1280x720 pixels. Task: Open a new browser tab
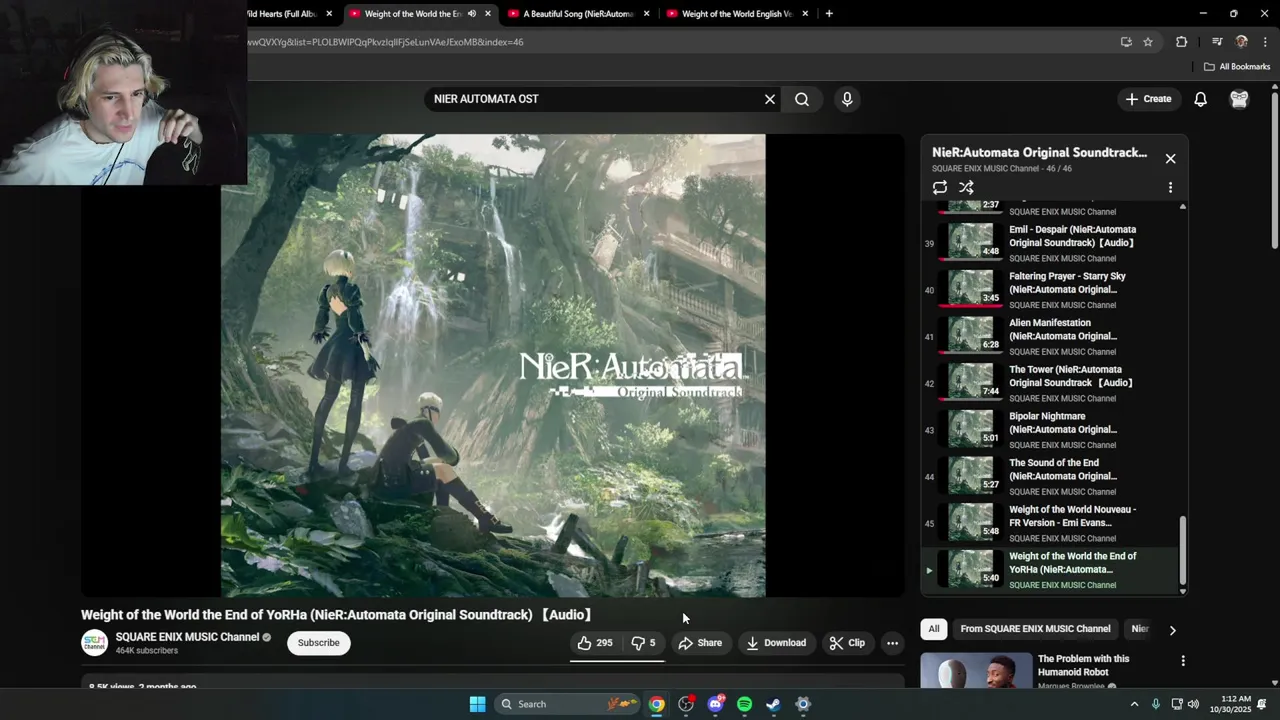pos(829,14)
